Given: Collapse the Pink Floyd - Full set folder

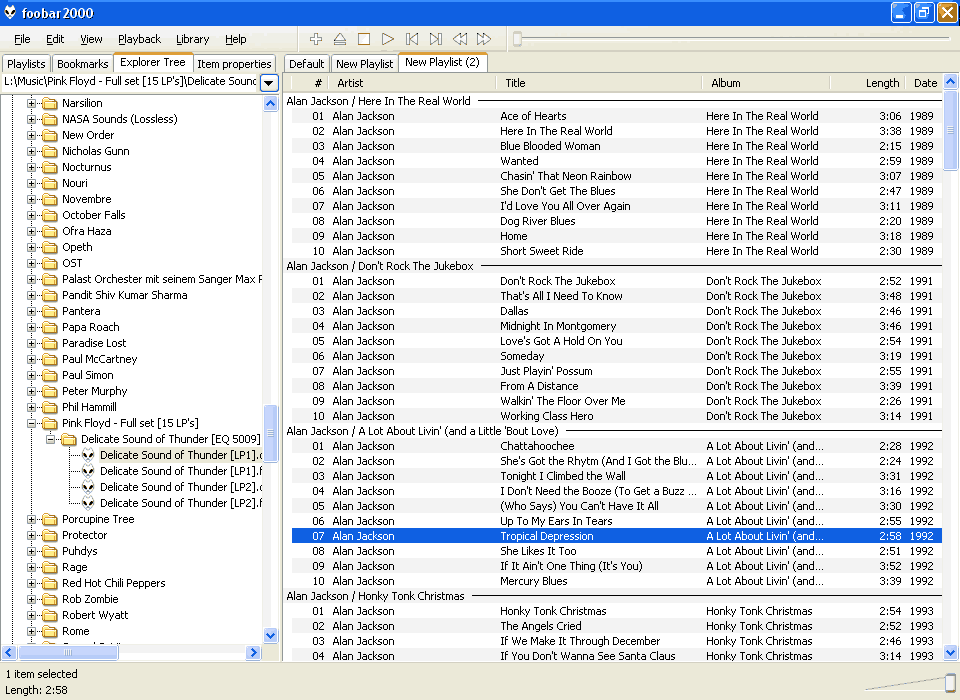Looking at the screenshot, I should pyautogui.click(x=31, y=423).
